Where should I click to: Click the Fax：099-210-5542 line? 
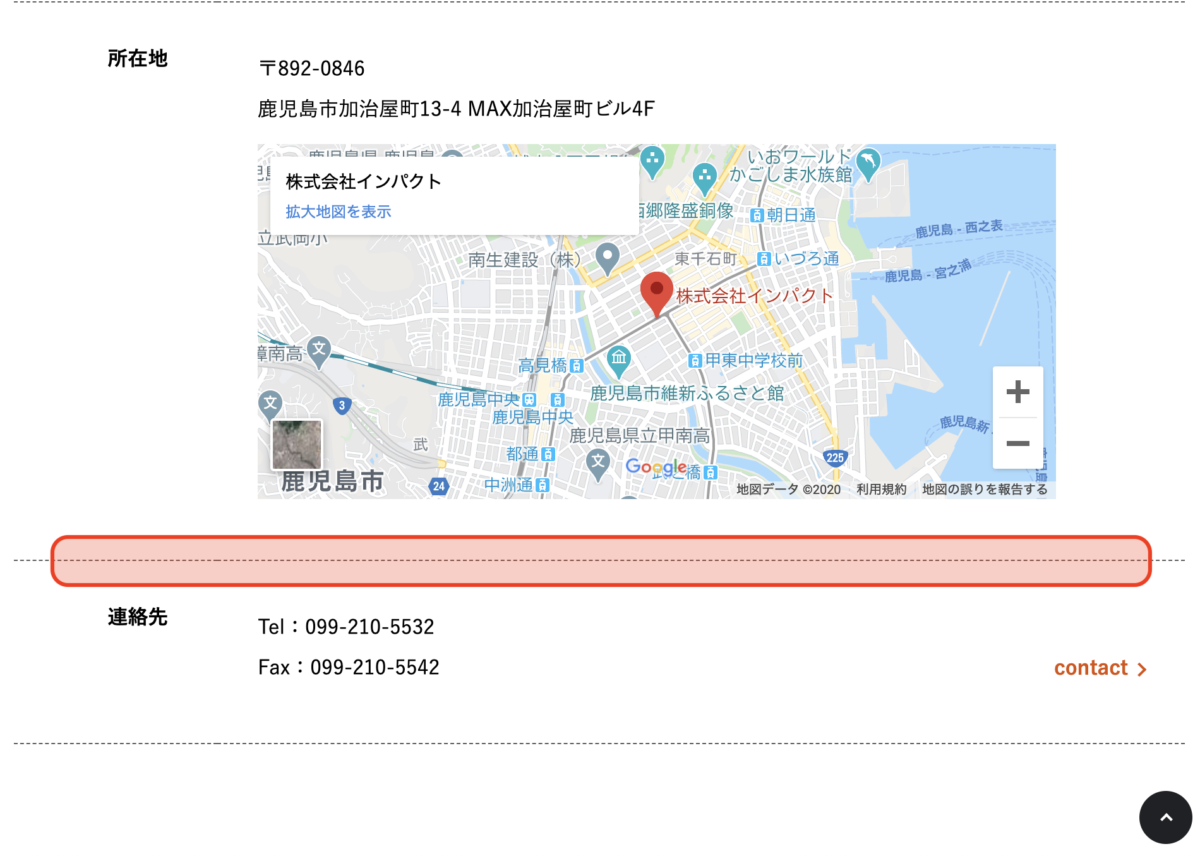(x=349, y=667)
